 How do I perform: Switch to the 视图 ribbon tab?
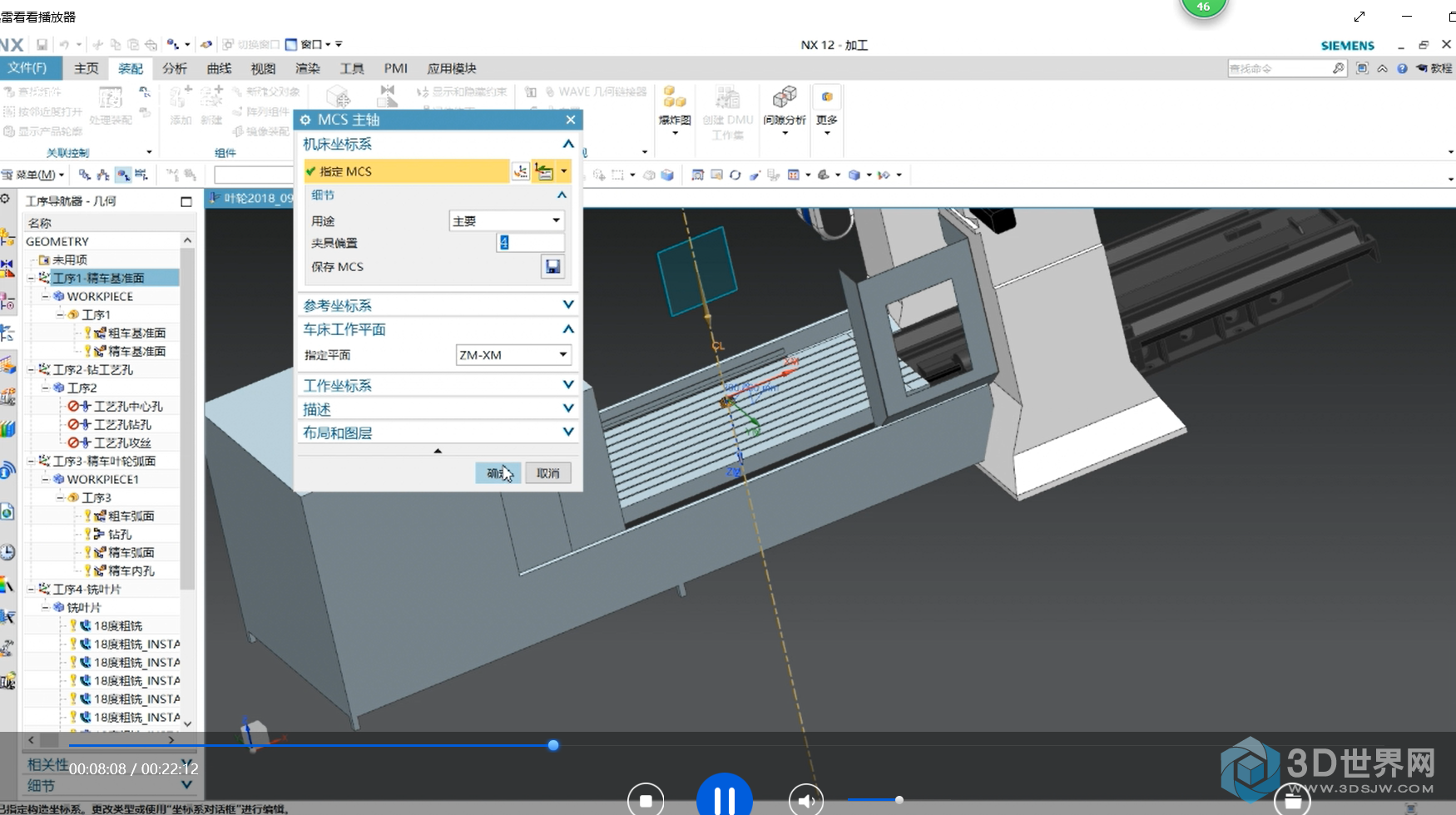(263, 68)
